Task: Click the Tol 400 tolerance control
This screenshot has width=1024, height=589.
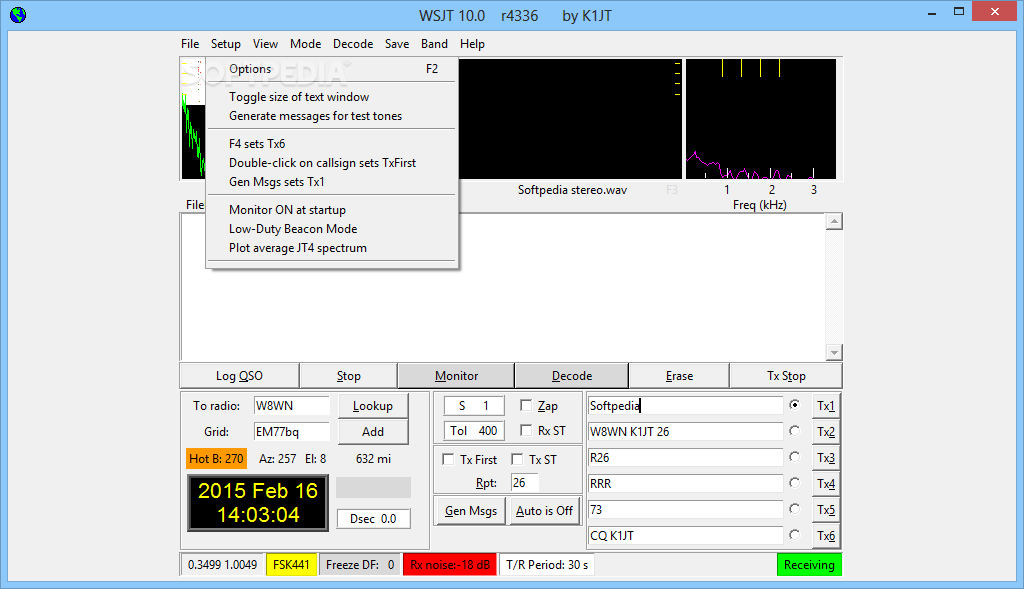Action: tap(473, 430)
